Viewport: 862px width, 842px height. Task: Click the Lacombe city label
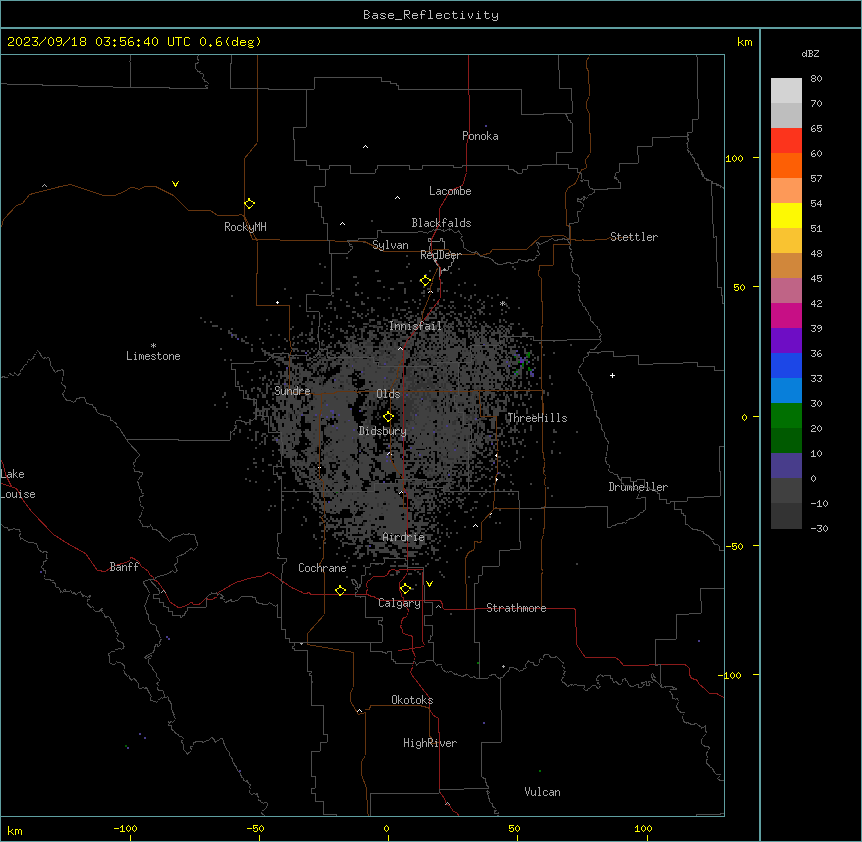(450, 191)
